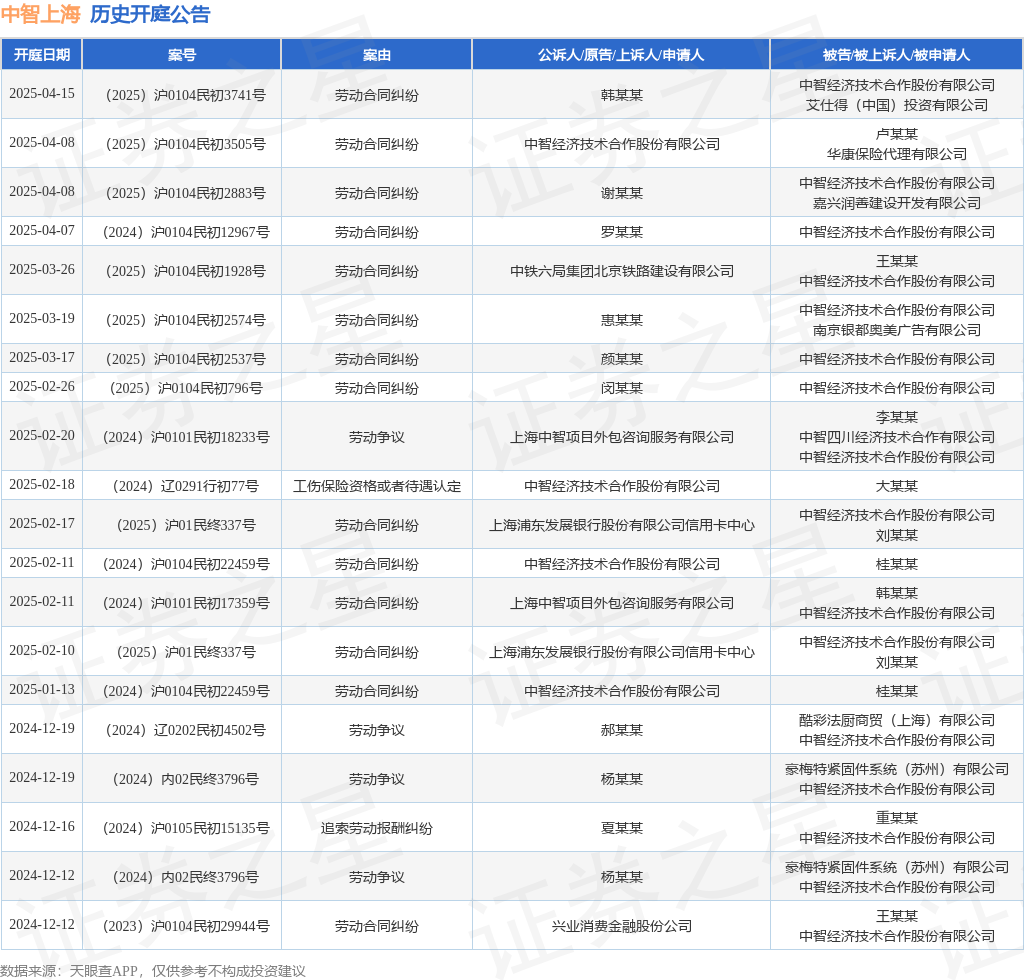Click date cell 2024-12-16
The width and height of the screenshot is (1024, 980).
[x=42, y=827]
